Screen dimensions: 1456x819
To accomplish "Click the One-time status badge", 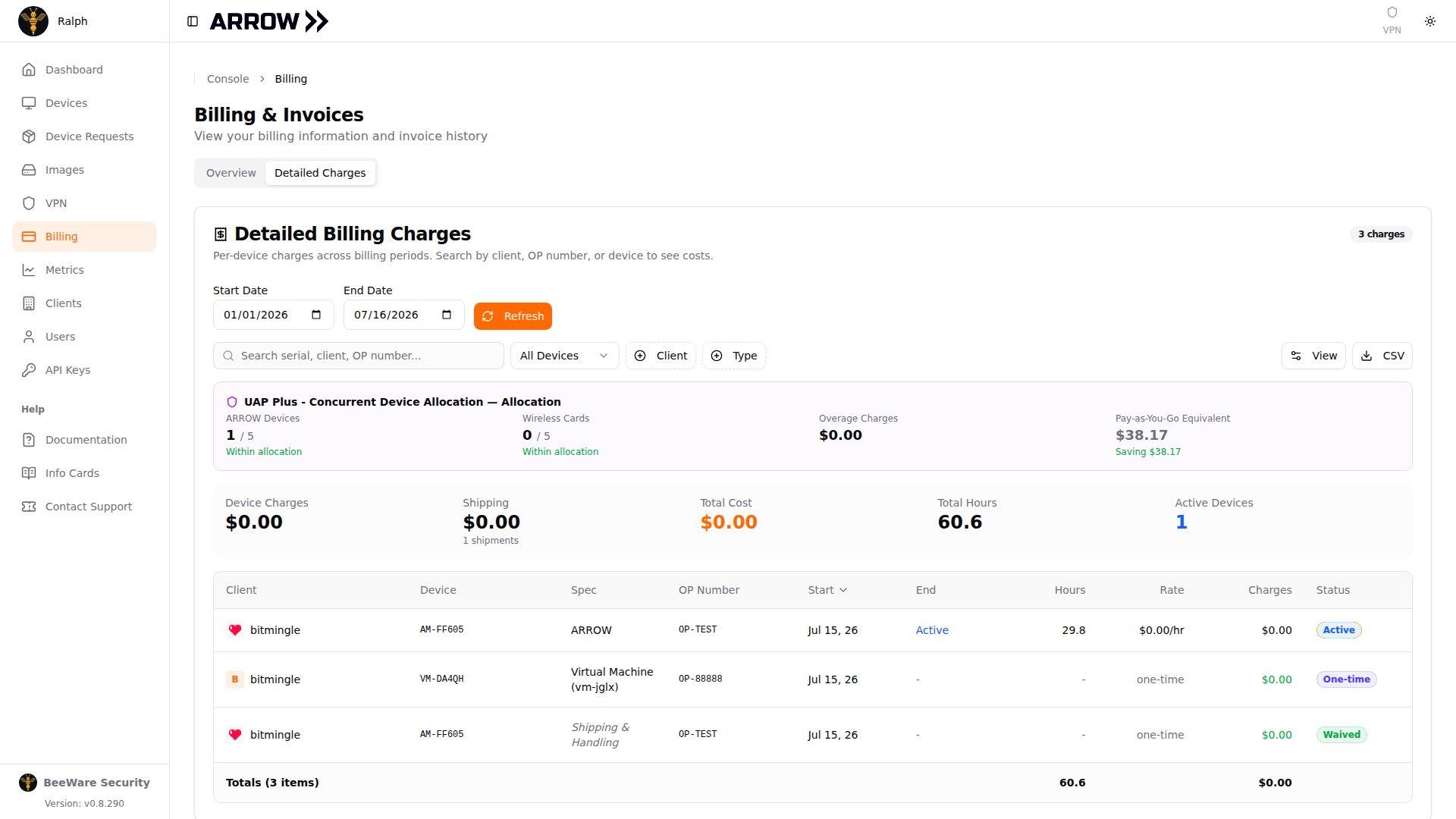I will (1346, 679).
